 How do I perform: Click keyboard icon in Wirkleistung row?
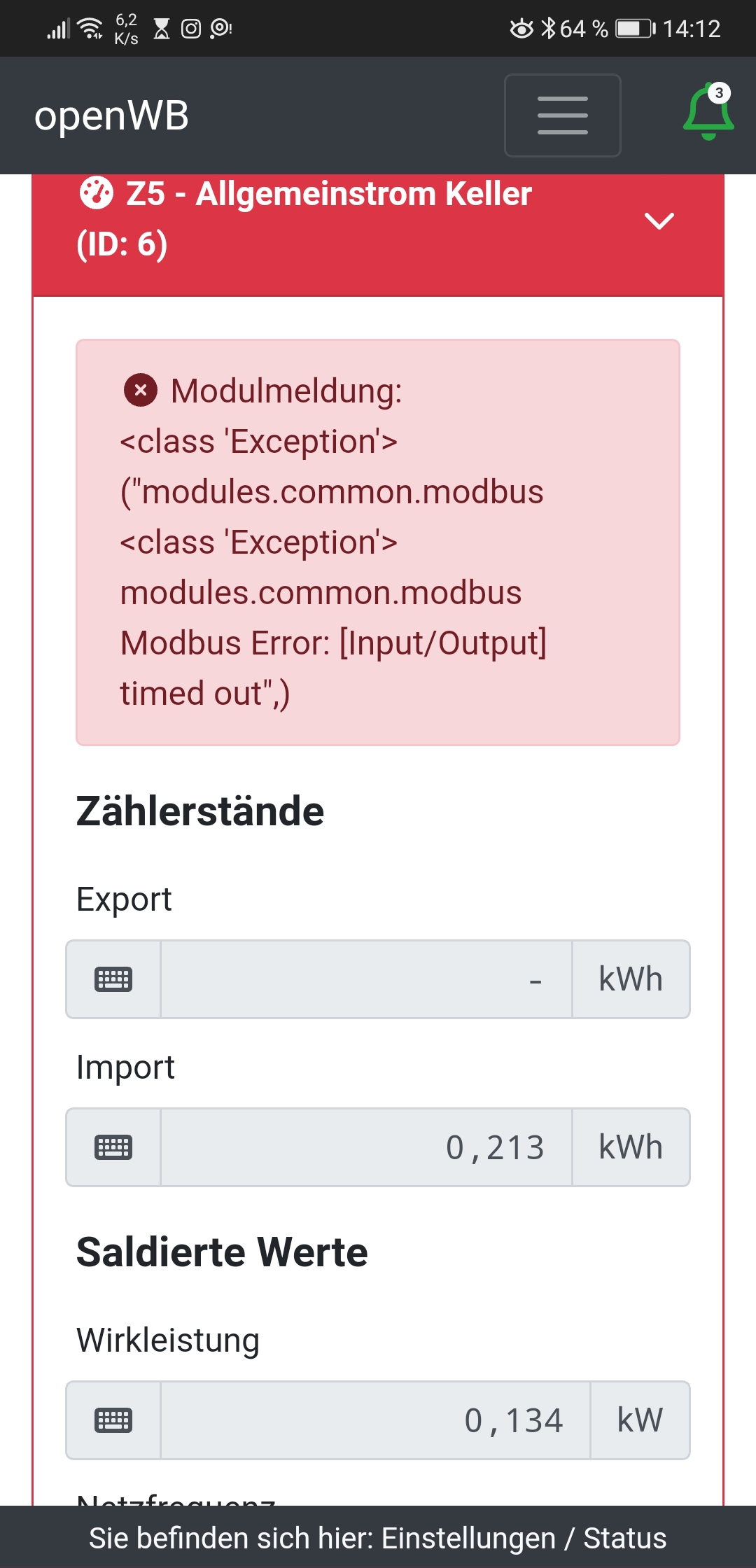point(113,1420)
